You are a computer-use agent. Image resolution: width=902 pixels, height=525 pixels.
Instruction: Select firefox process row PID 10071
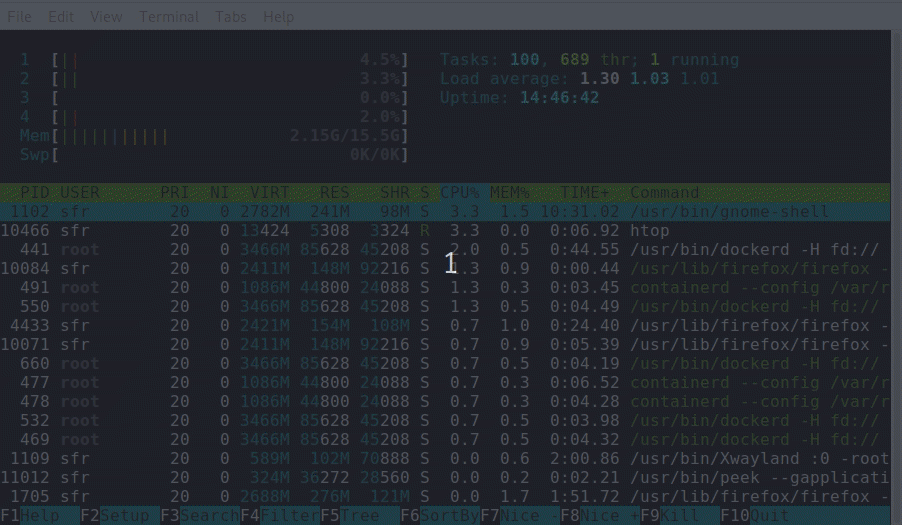[445, 344]
